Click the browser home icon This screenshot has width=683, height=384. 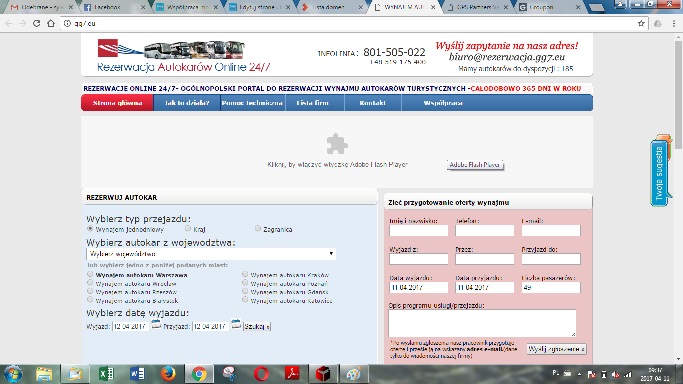51,24
